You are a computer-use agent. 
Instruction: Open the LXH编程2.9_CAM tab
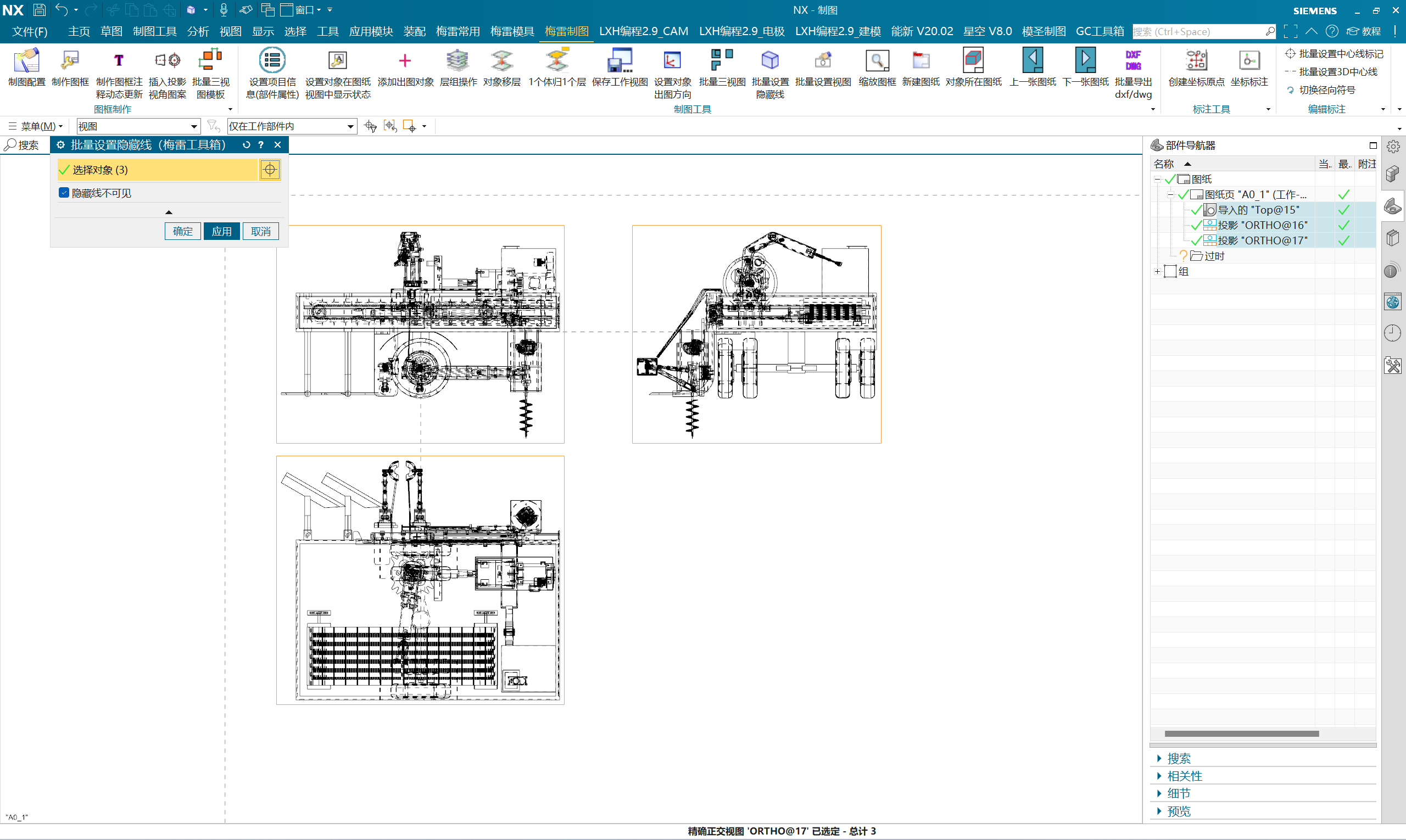[x=644, y=31]
